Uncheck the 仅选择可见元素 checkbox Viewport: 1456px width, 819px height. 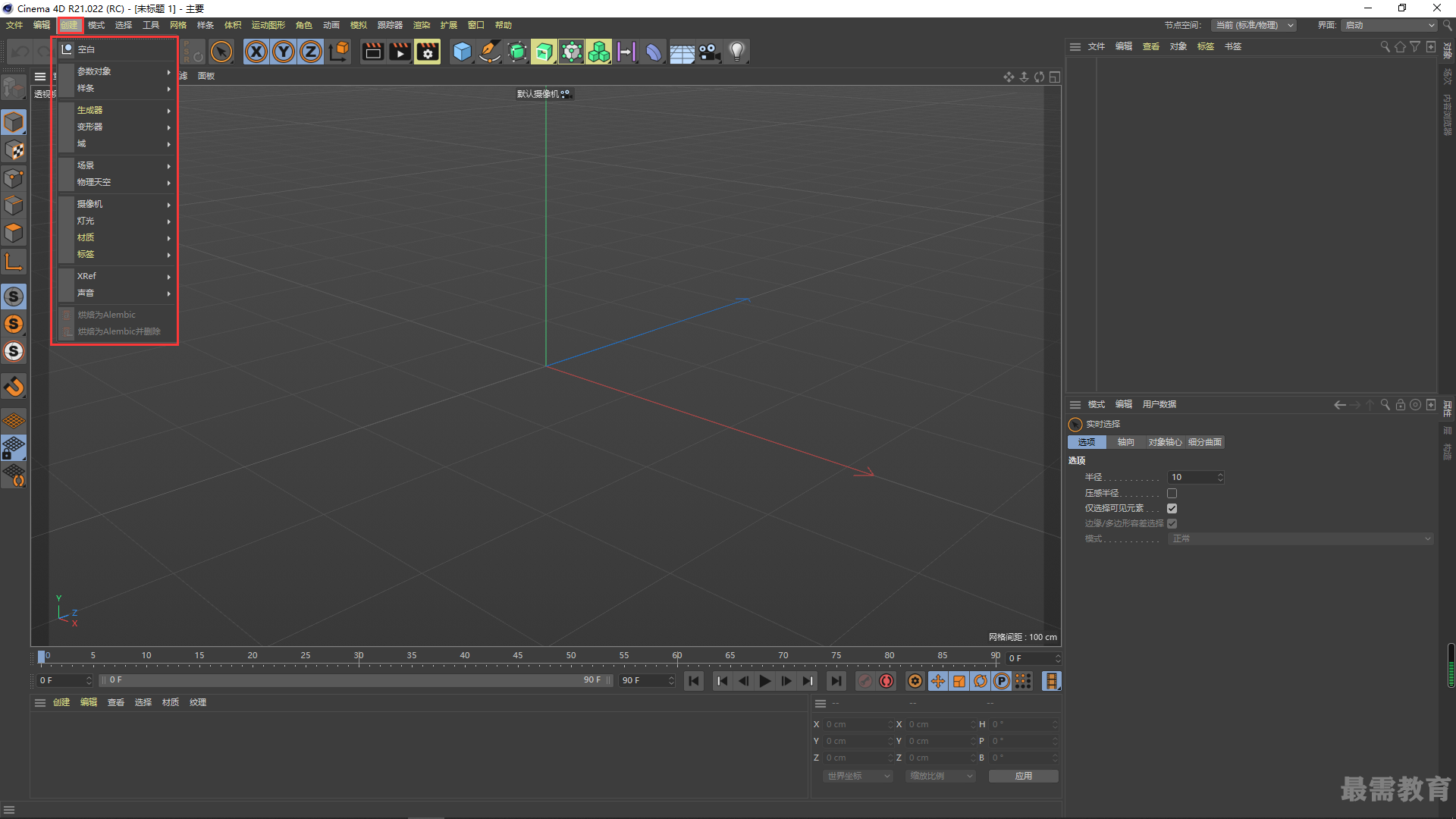coord(1172,508)
